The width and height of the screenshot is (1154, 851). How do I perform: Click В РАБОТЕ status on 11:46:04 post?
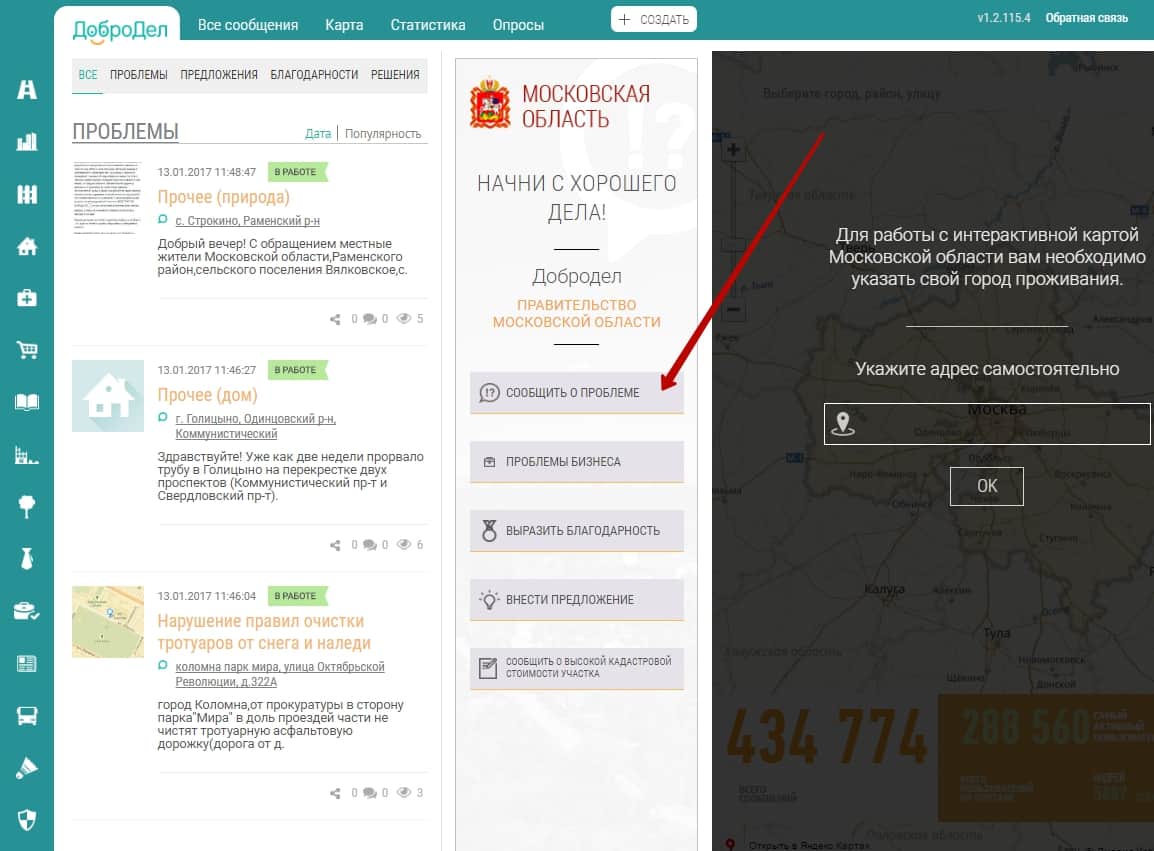coord(297,596)
